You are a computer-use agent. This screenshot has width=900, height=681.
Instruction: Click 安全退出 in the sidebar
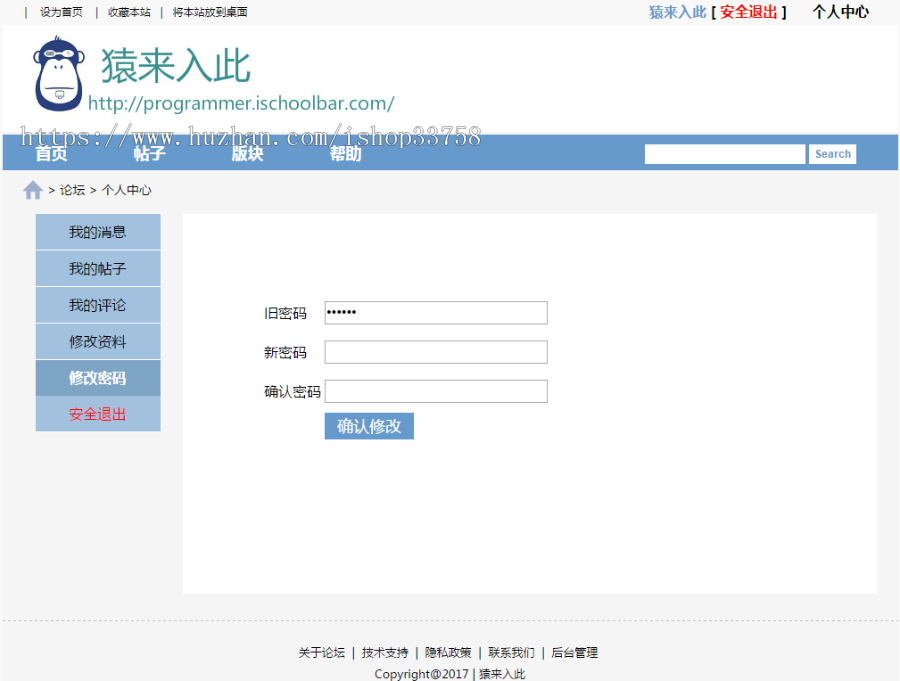[97, 414]
